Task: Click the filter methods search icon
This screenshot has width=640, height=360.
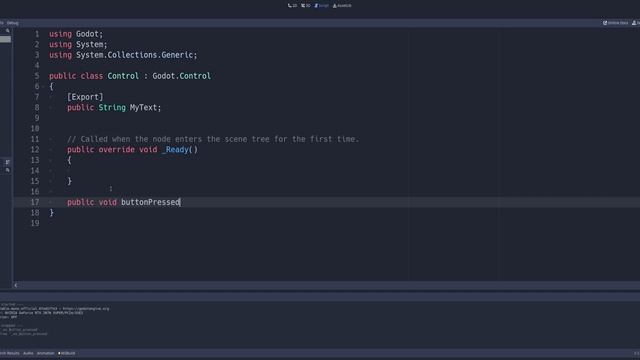Action: 7,170
